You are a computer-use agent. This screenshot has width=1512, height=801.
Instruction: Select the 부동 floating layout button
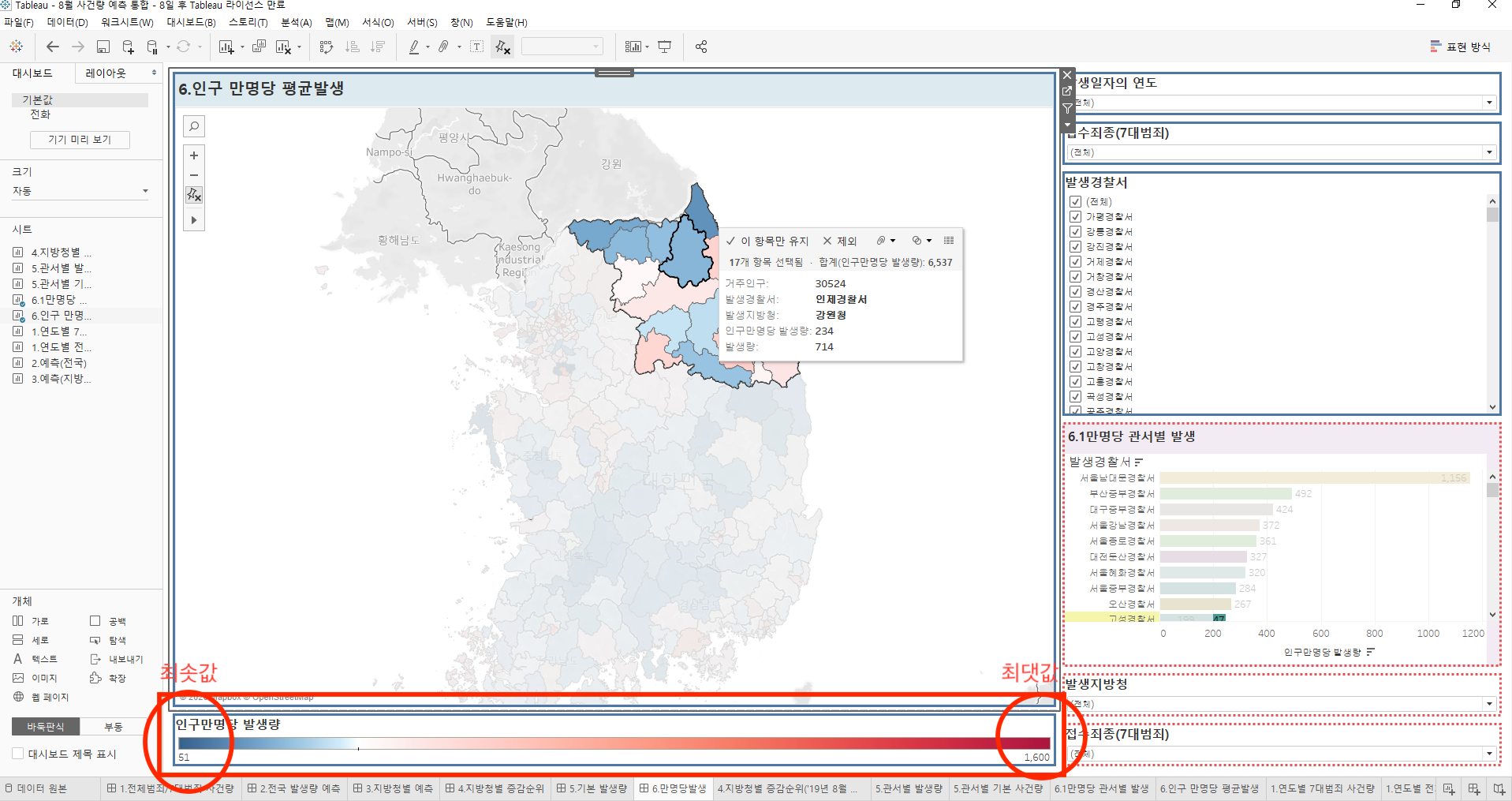114,726
